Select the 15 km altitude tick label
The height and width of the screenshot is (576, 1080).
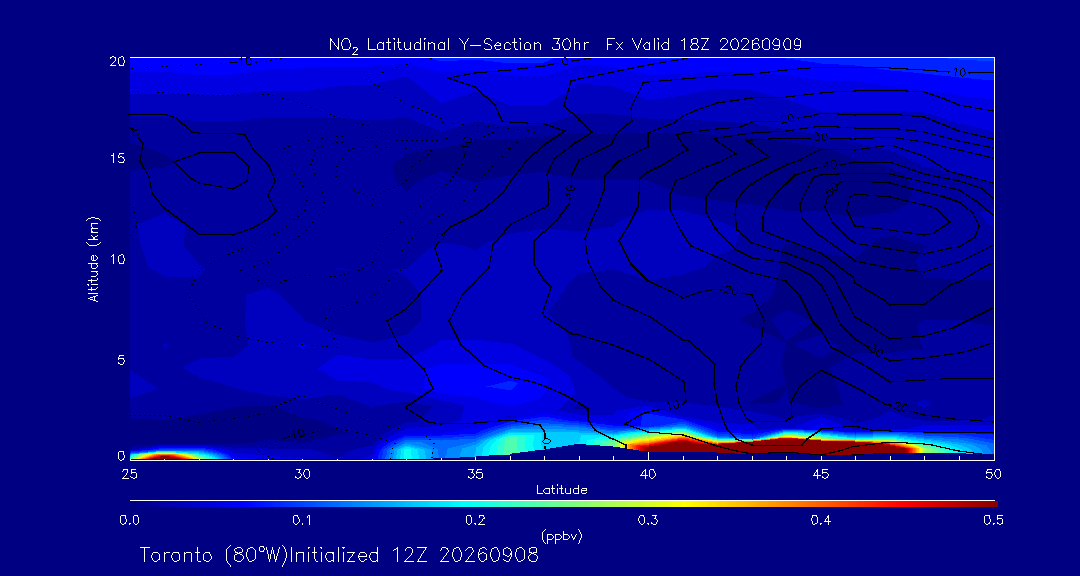[116, 158]
